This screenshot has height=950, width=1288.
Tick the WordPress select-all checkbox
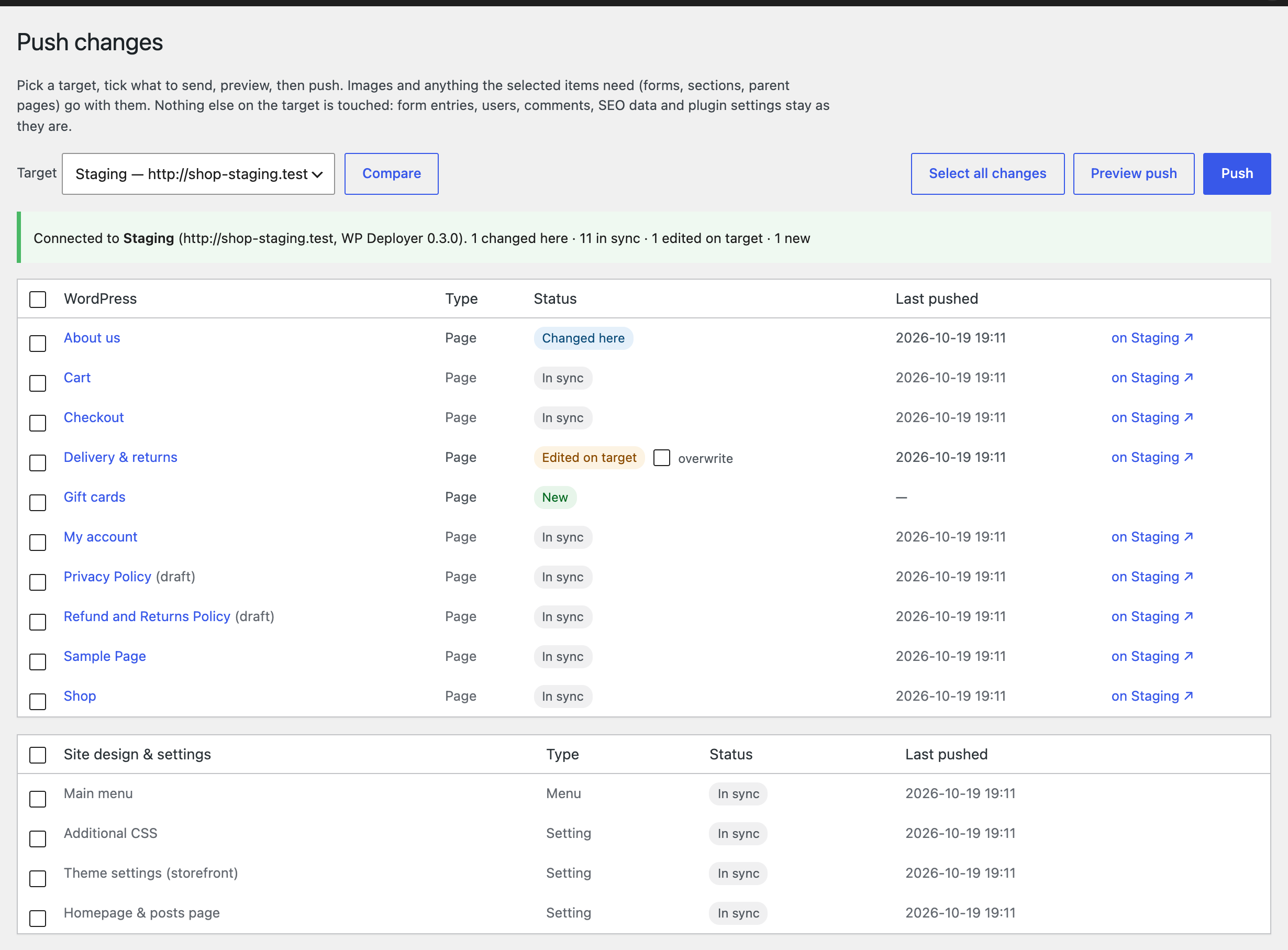[x=38, y=299]
